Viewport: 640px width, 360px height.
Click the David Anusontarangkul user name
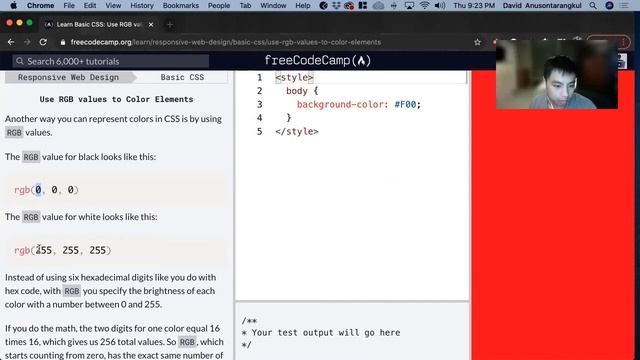click(542, 5)
